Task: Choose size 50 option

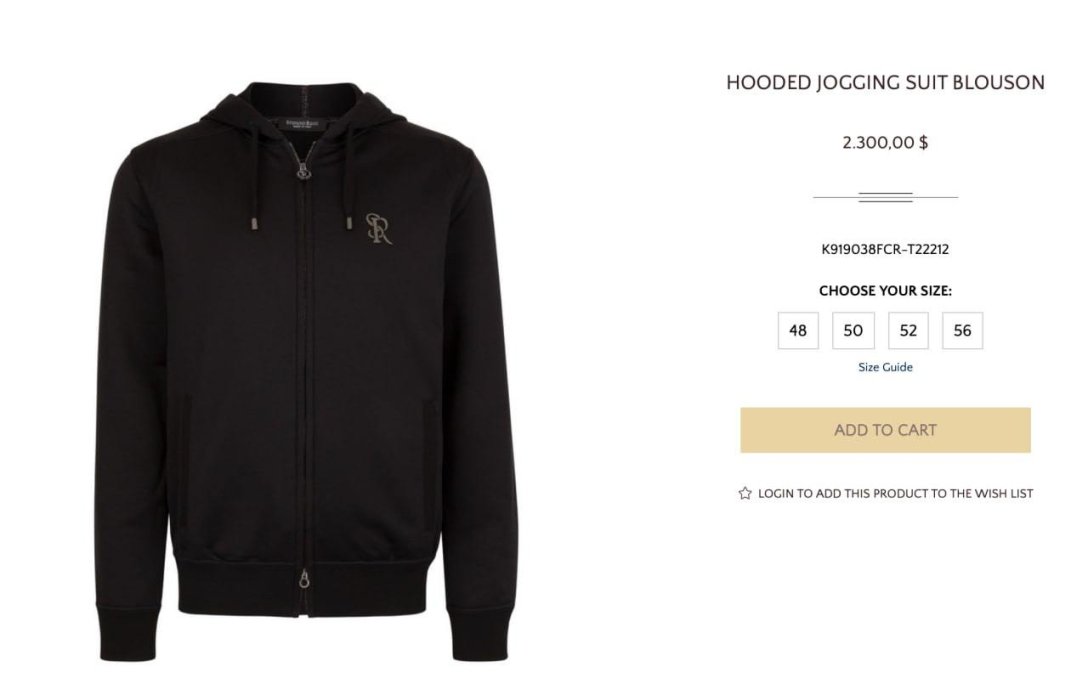Action: (x=853, y=330)
